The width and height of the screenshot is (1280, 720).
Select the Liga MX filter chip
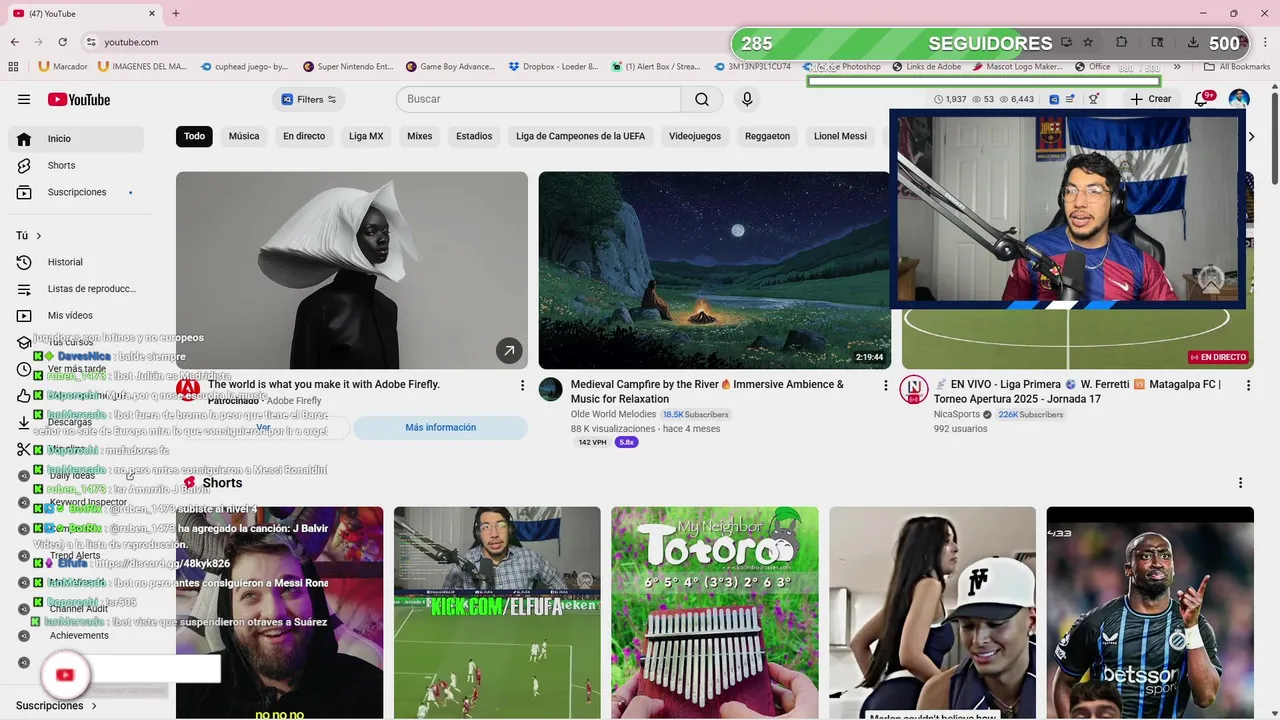point(366,136)
